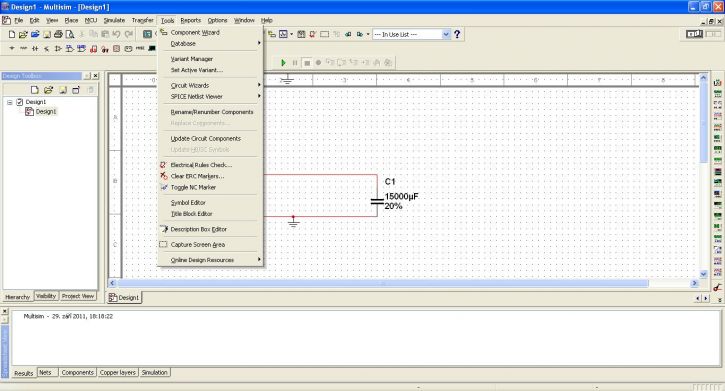The image size is (725, 391).
Task: Select the Design1 sheet tab
Action: pos(124,298)
